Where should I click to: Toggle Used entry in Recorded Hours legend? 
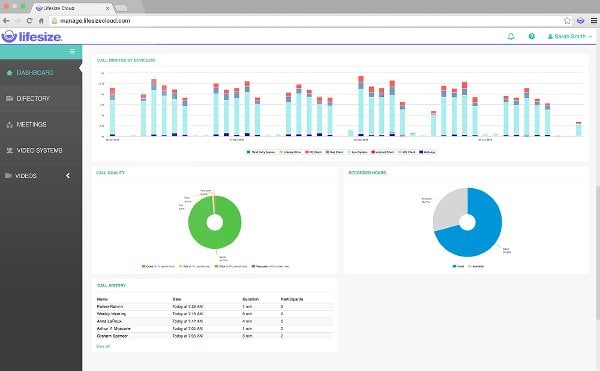click(x=458, y=267)
